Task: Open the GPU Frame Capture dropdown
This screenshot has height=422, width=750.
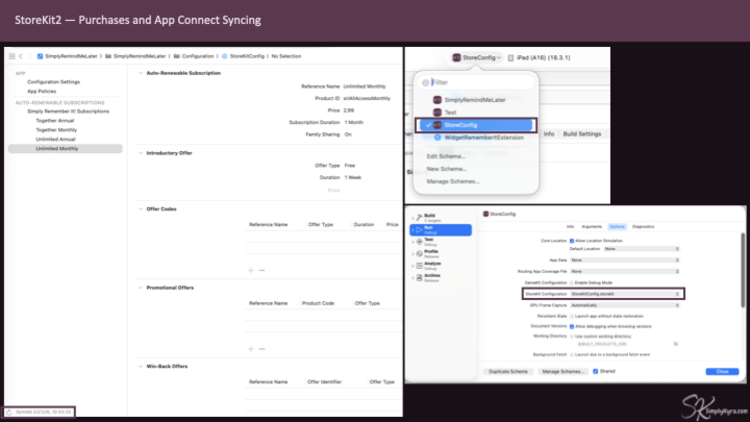Action: point(625,305)
